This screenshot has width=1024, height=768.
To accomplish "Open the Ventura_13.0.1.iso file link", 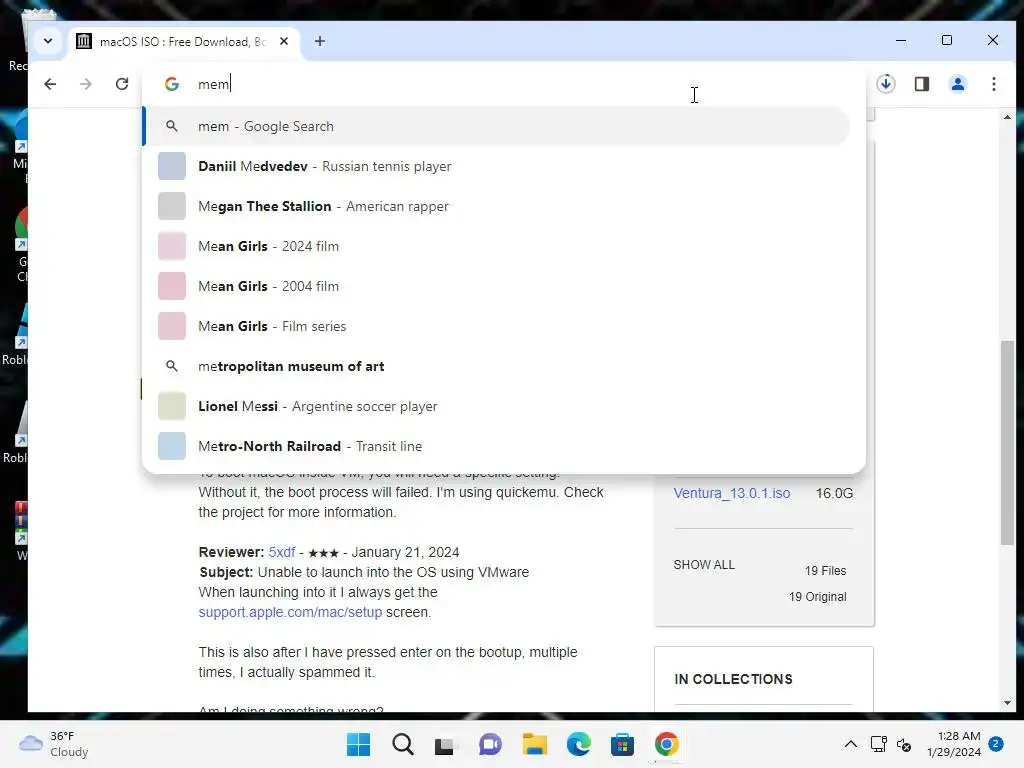I will (731, 493).
